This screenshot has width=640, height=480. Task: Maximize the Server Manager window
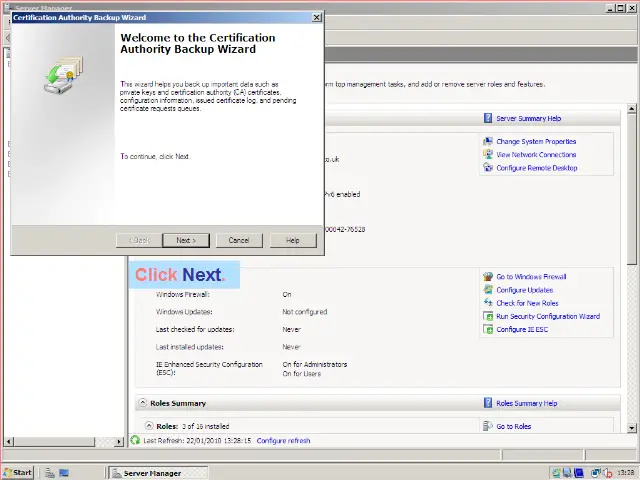tap(620, 8)
